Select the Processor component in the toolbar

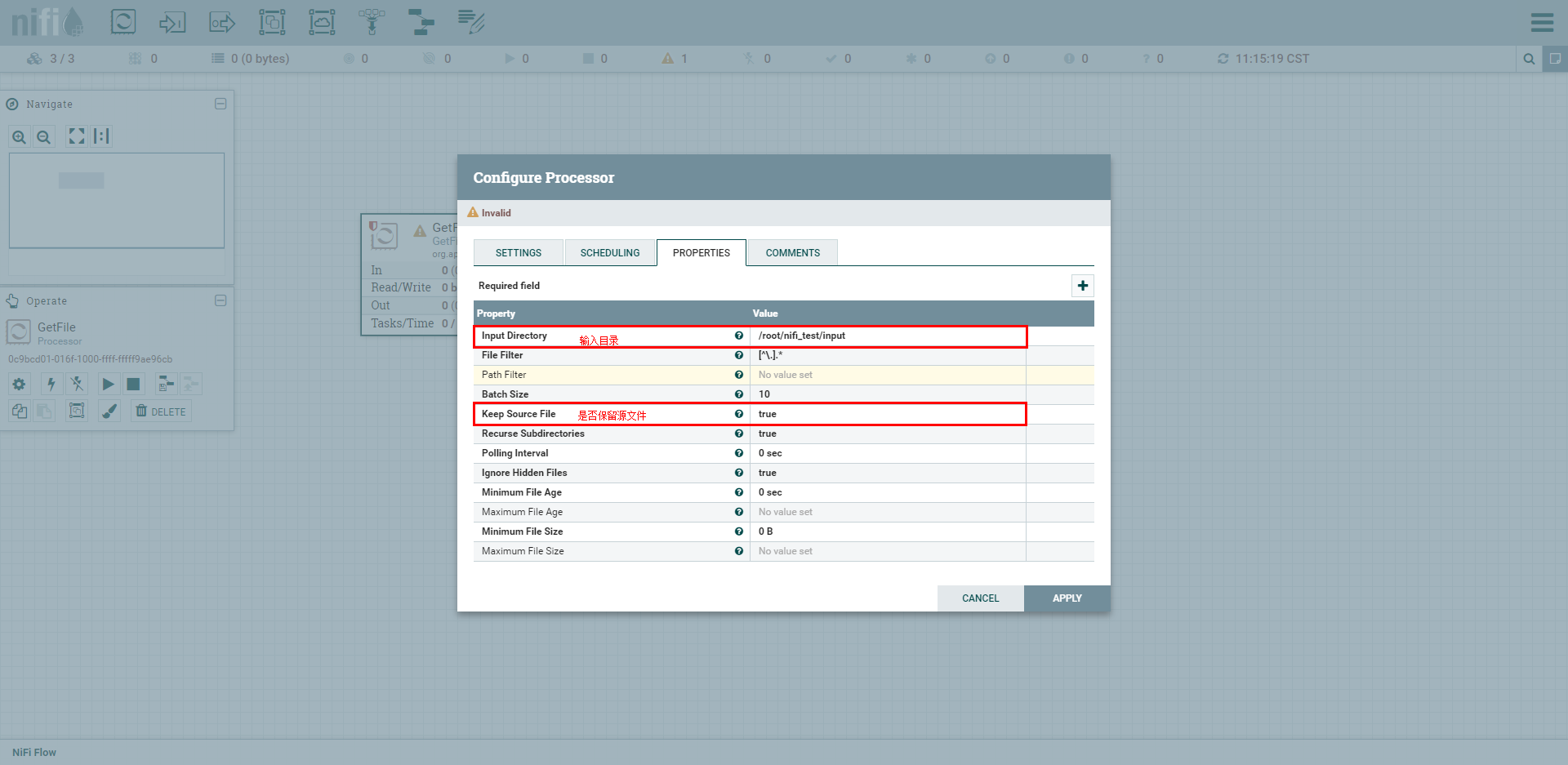tap(123, 21)
